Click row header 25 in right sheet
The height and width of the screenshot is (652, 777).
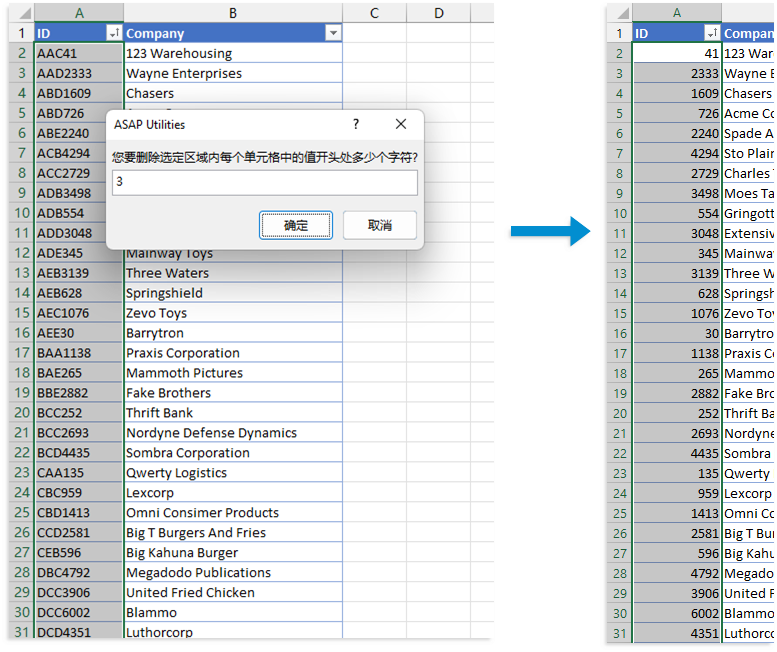click(x=620, y=513)
